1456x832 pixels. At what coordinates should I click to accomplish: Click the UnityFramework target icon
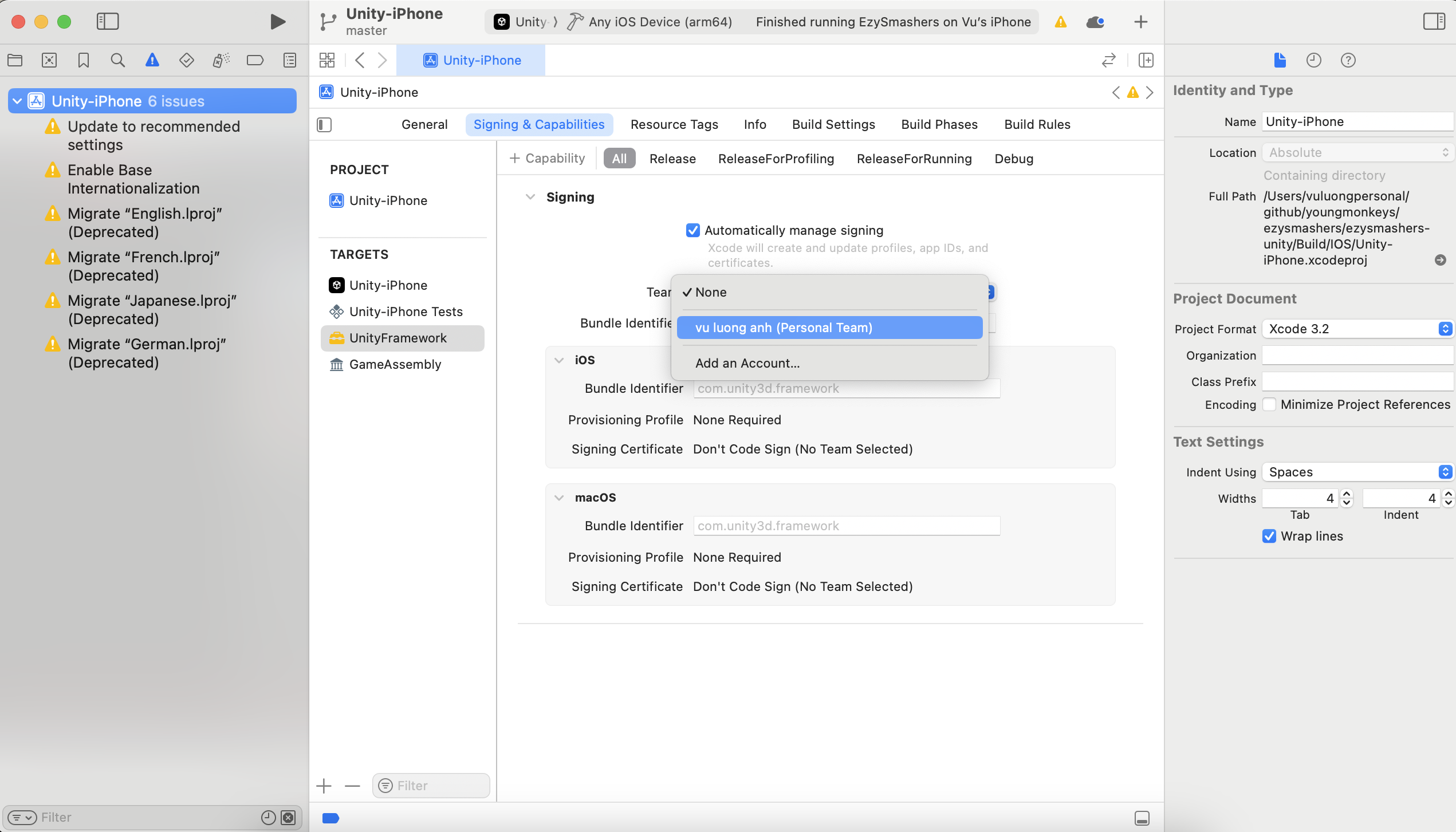[x=337, y=337]
